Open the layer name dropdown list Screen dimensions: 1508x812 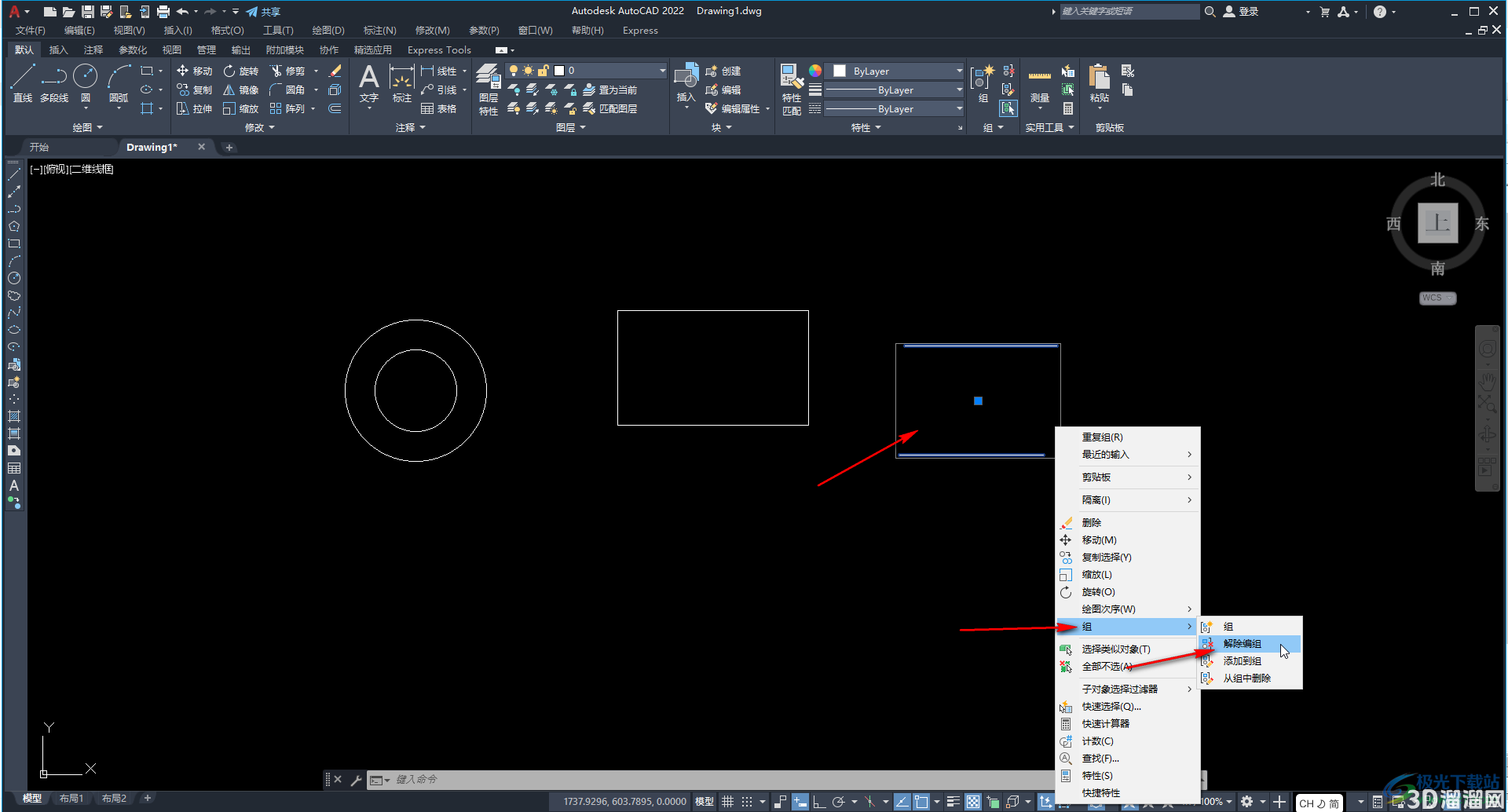610,71
